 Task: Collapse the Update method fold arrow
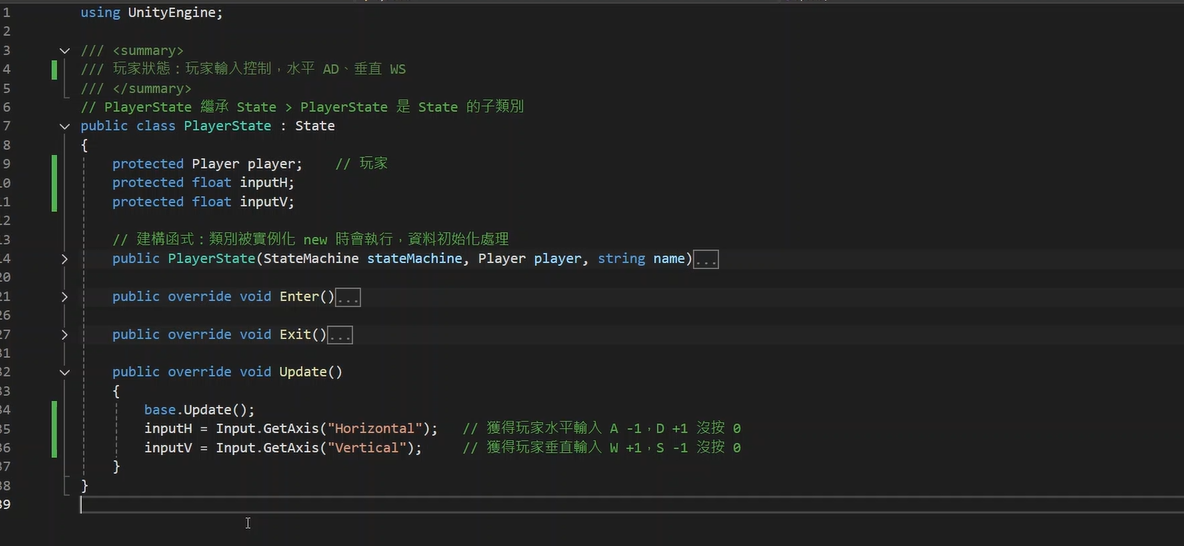coord(65,372)
